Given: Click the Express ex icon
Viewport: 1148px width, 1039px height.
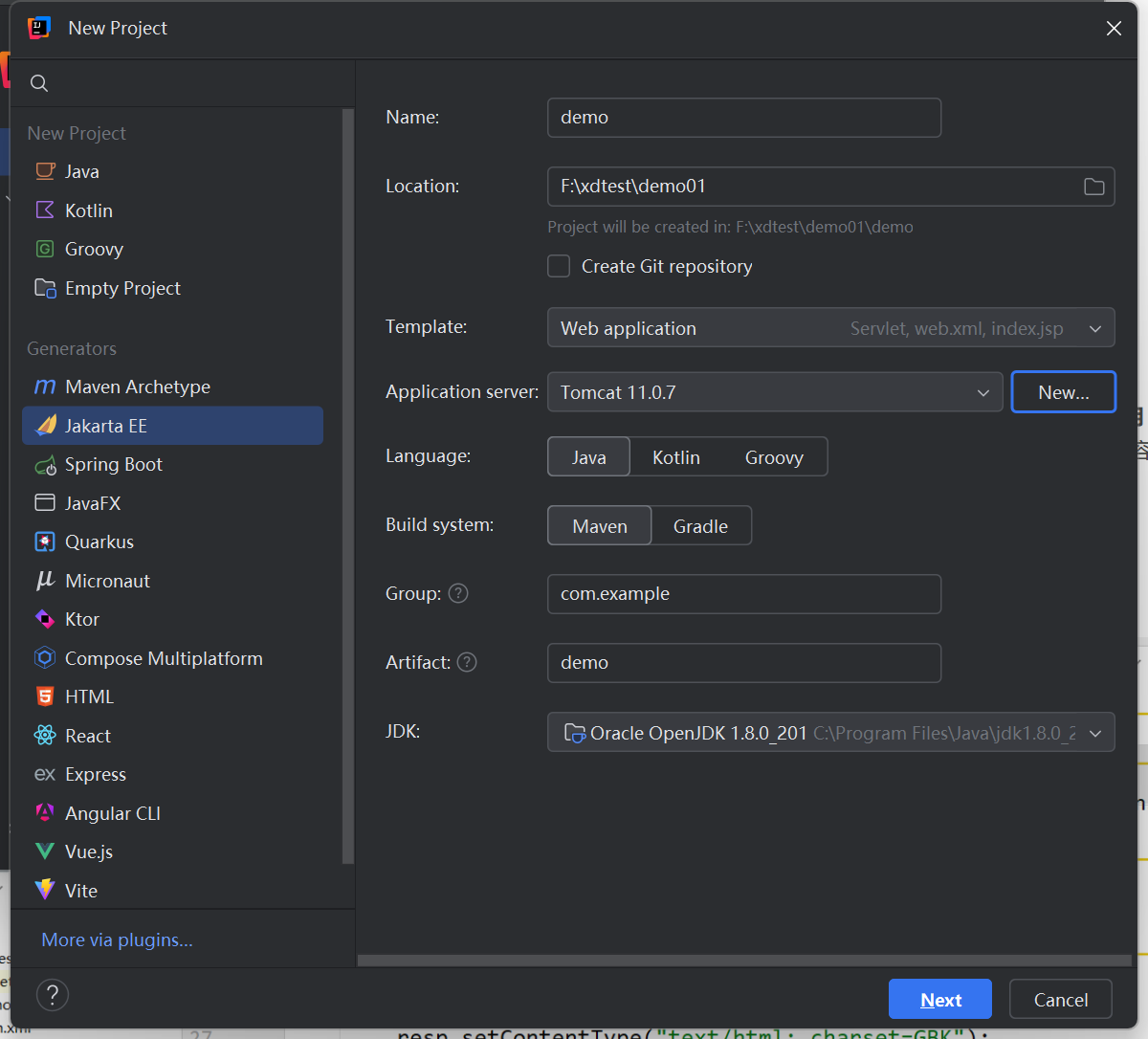Looking at the screenshot, I should [45, 774].
